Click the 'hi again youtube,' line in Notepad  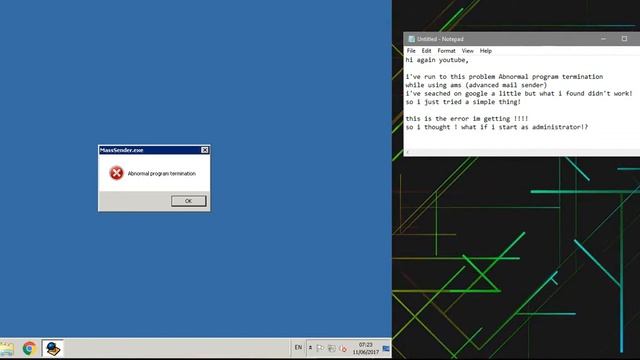(x=437, y=60)
